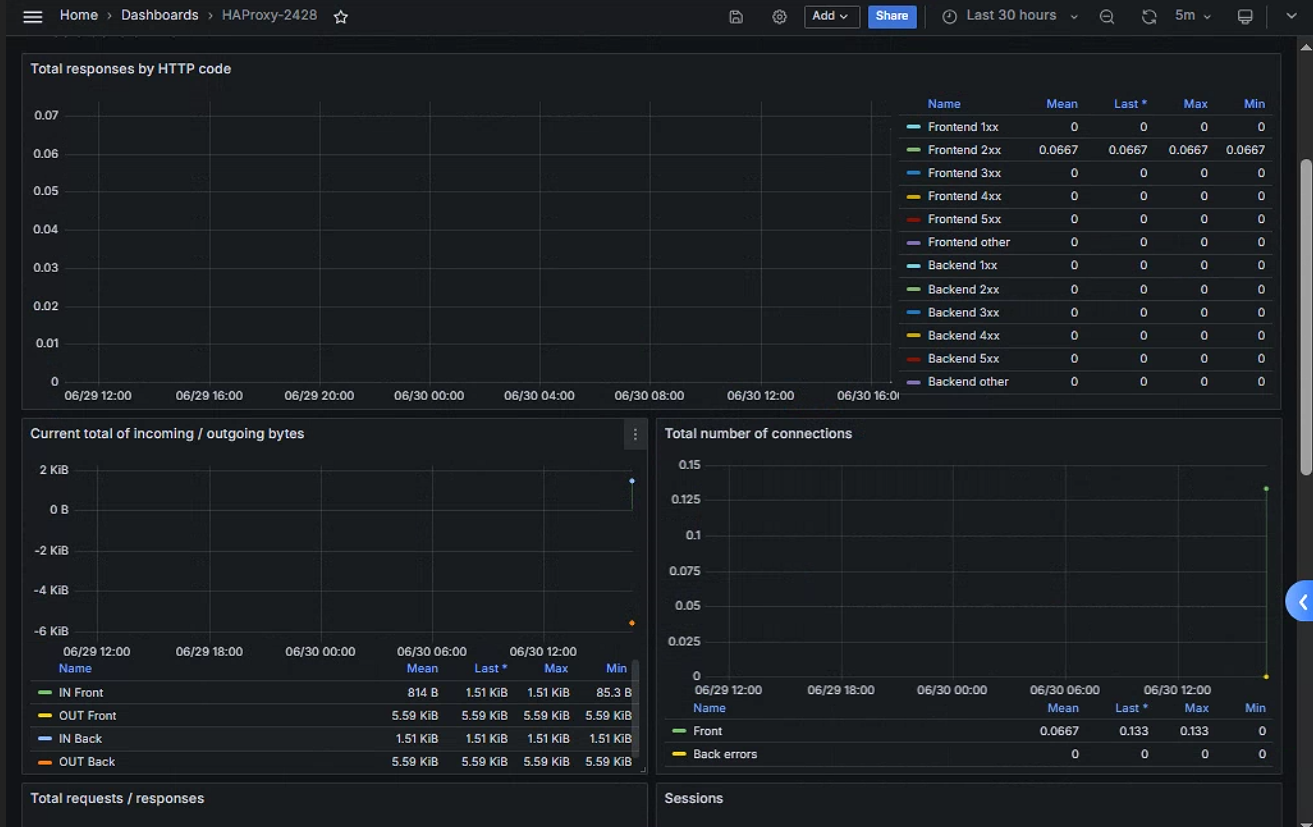Click the Total requests / responses title

[117, 798]
